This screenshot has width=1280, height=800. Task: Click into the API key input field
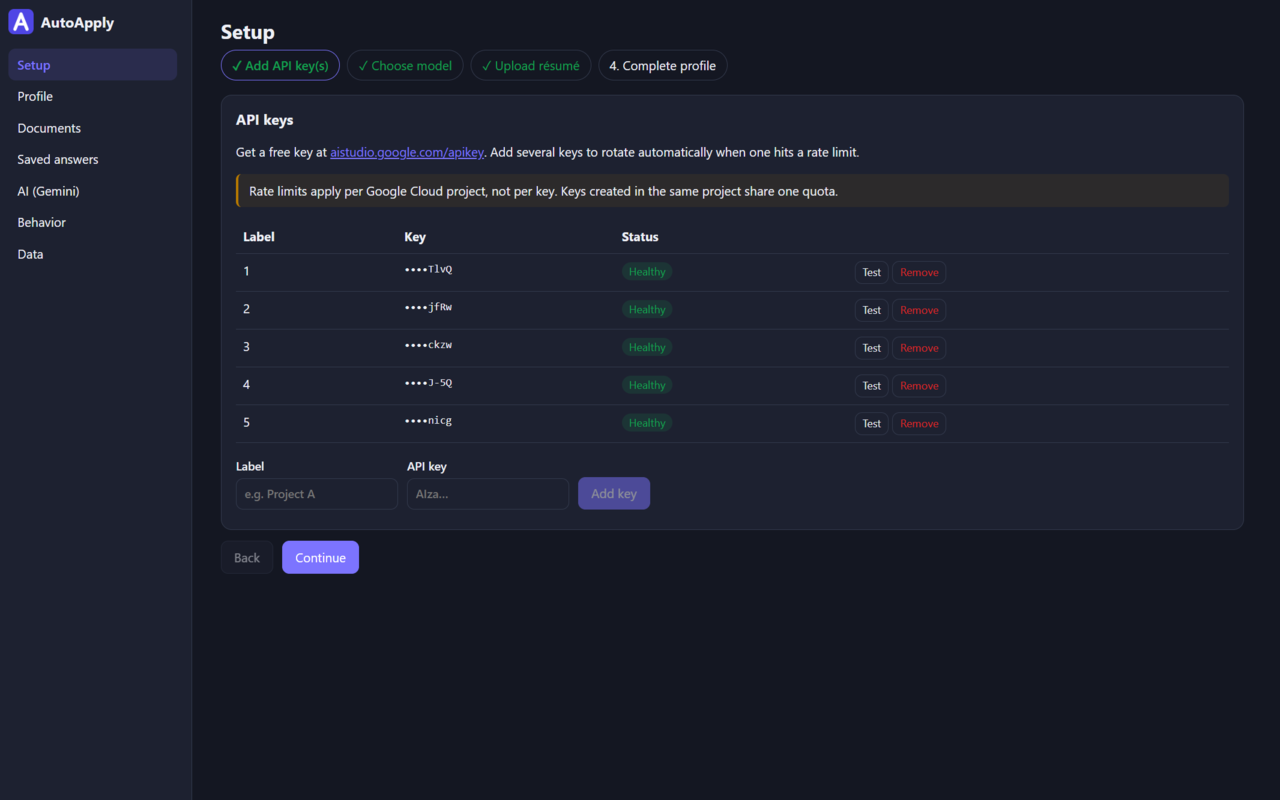(x=488, y=494)
